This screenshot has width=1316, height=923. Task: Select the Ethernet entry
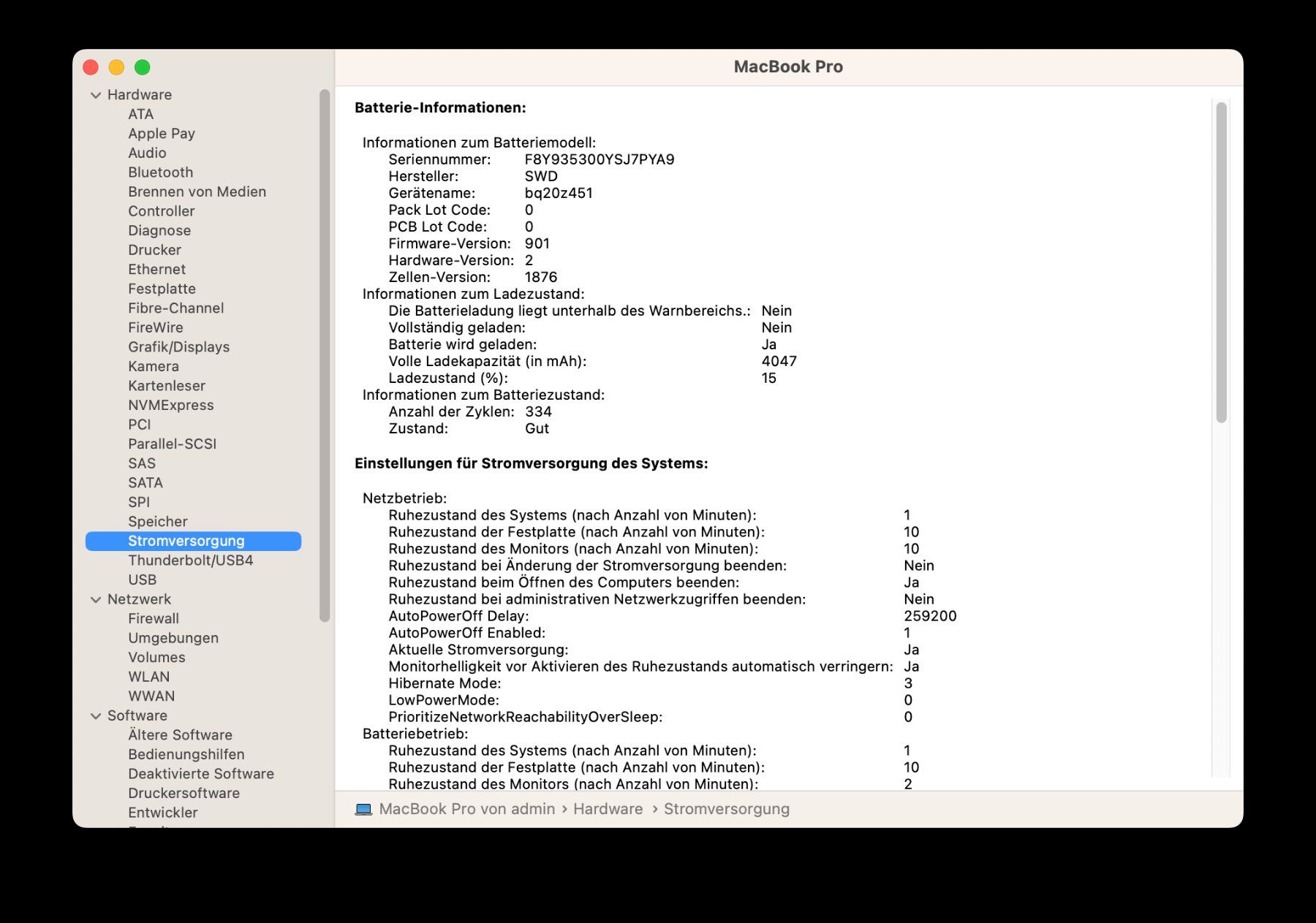click(157, 269)
